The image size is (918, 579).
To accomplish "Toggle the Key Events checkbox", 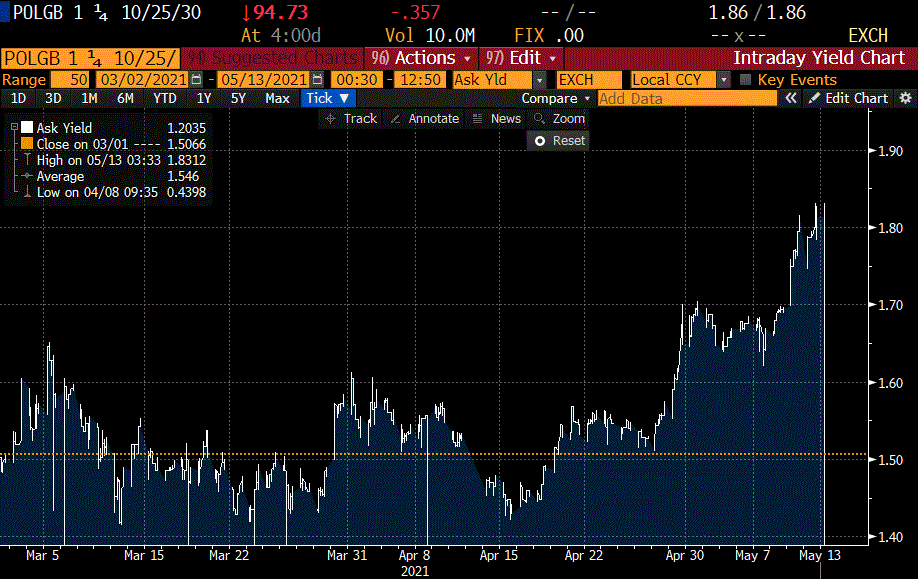I will (x=745, y=79).
